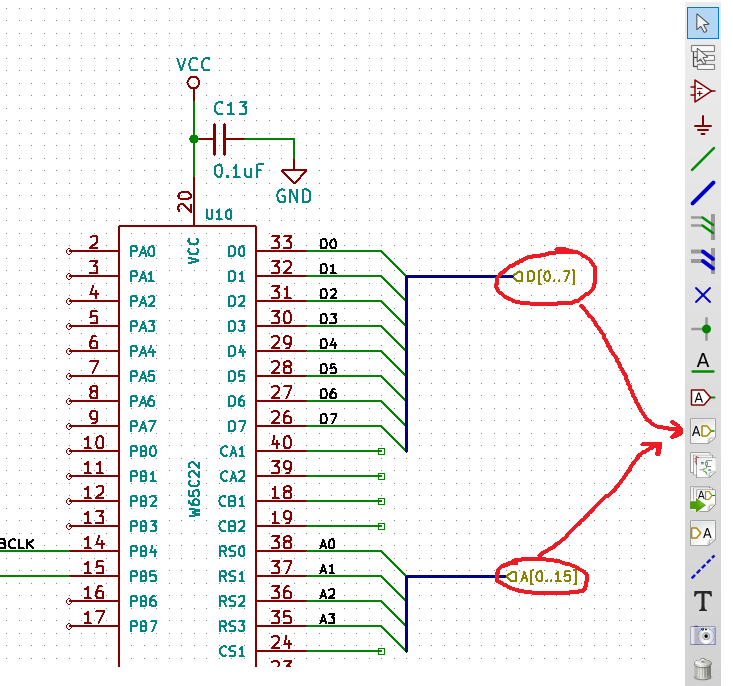Select the place symbol (op-amp) tool
The image size is (733, 686).
coord(703,91)
